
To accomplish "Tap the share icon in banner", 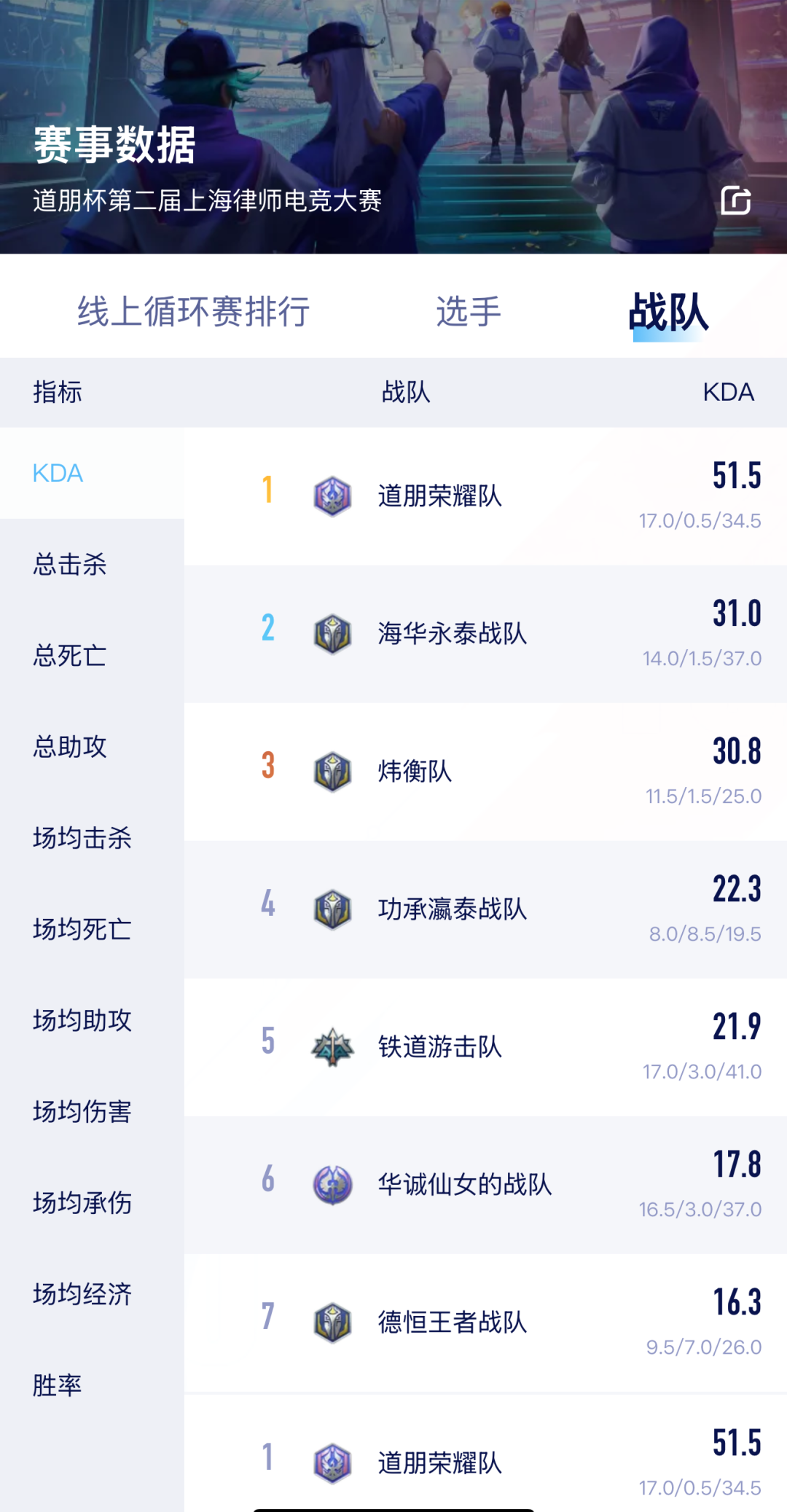I will coord(736,200).
